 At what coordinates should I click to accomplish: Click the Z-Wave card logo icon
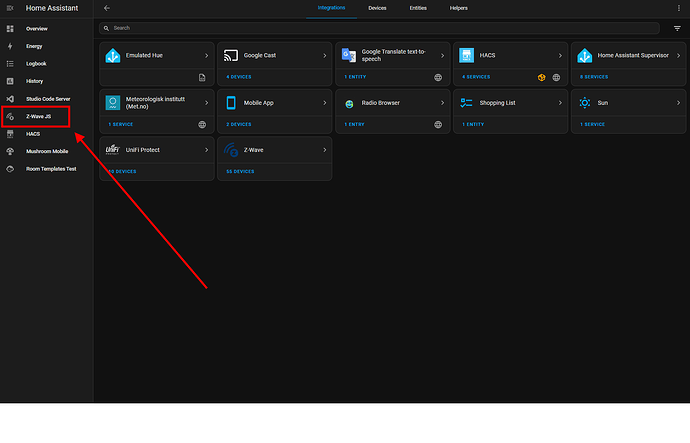[x=231, y=150]
